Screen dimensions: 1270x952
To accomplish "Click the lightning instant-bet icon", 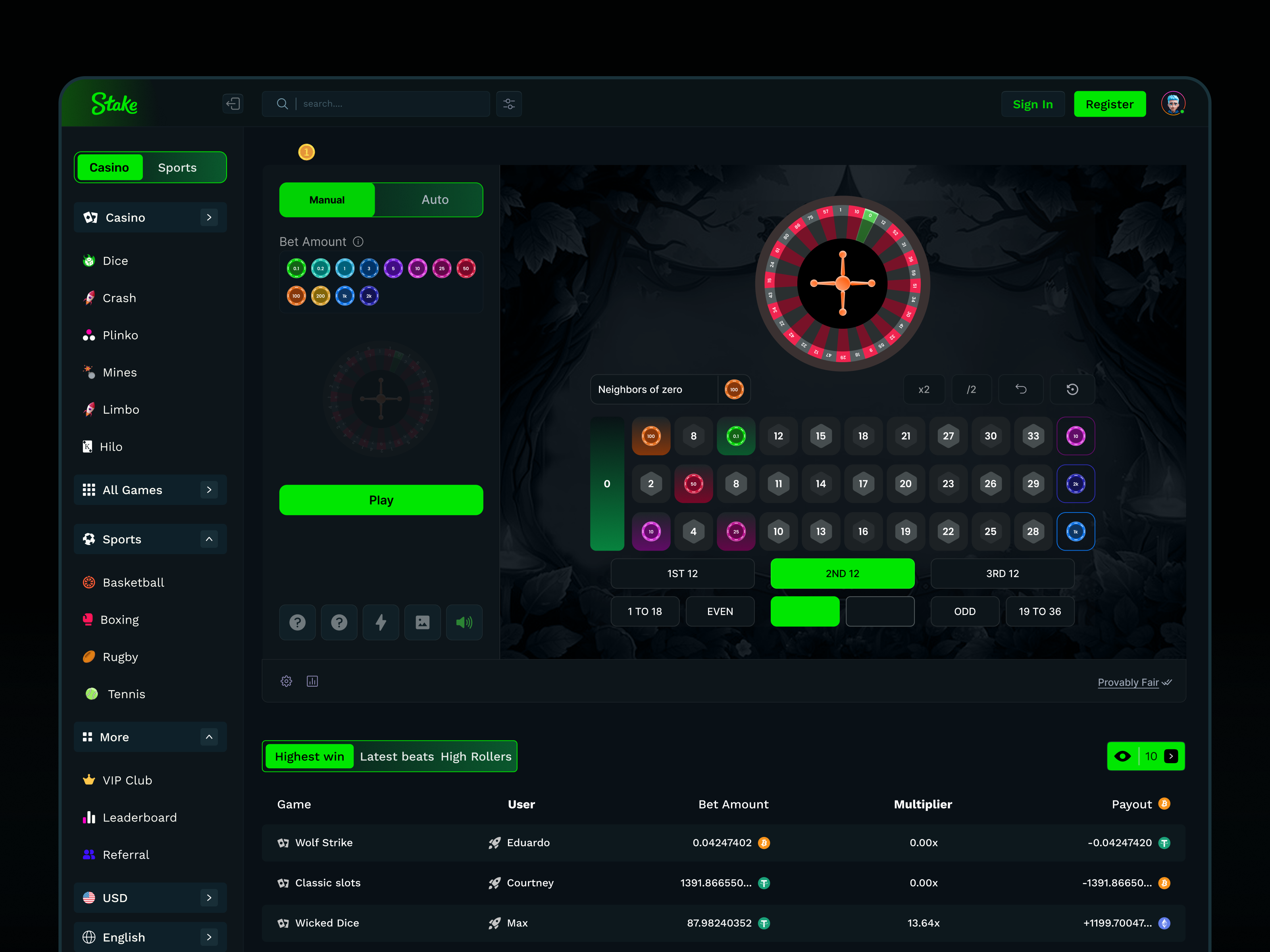I will (381, 622).
